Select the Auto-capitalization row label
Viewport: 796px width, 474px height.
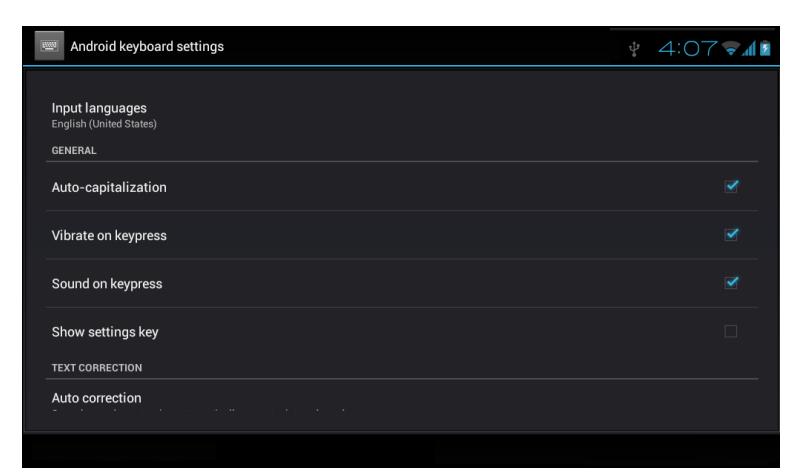109,188
